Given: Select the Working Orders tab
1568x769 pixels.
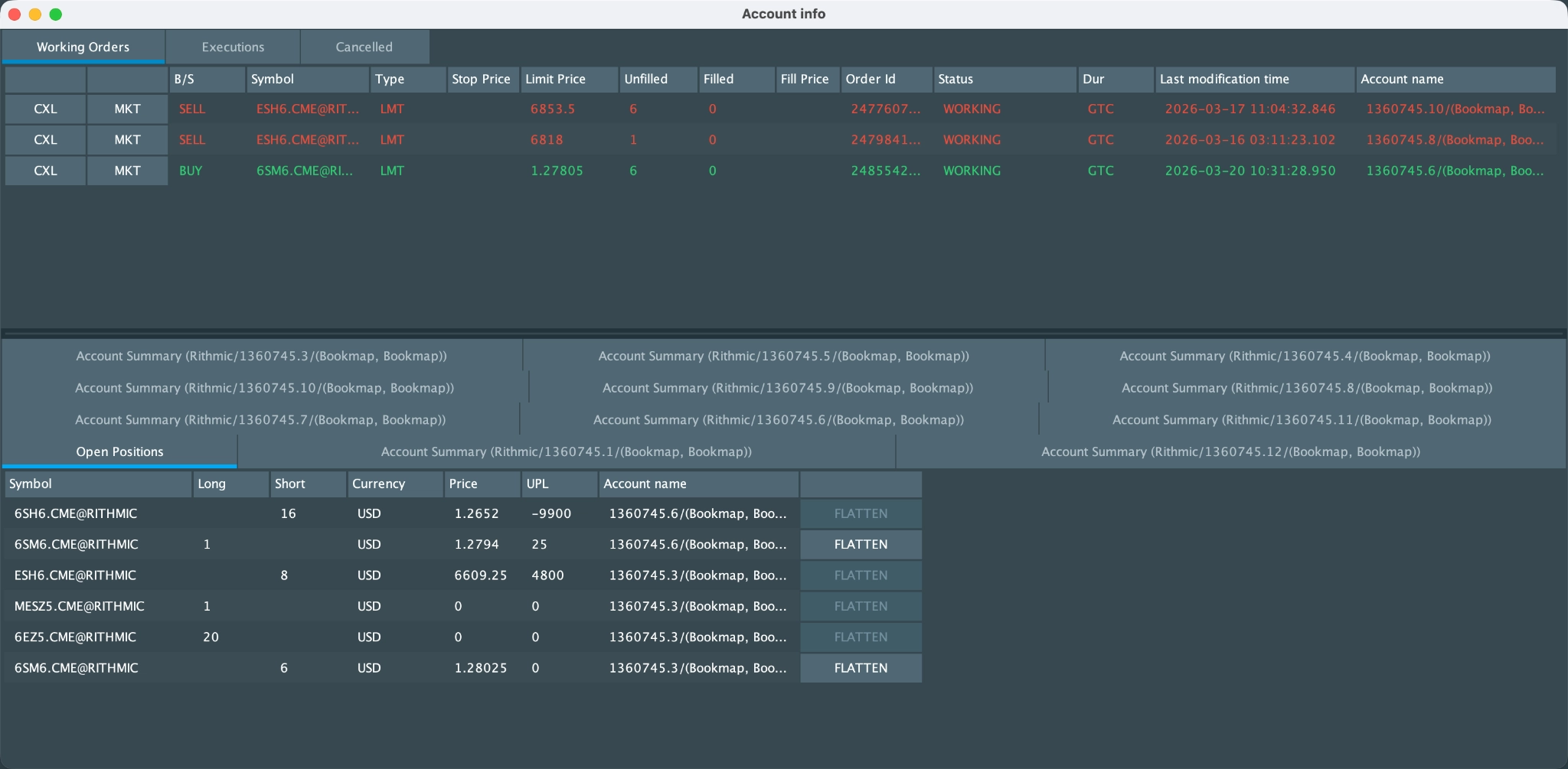Looking at the screenshot, I should 82,47.
